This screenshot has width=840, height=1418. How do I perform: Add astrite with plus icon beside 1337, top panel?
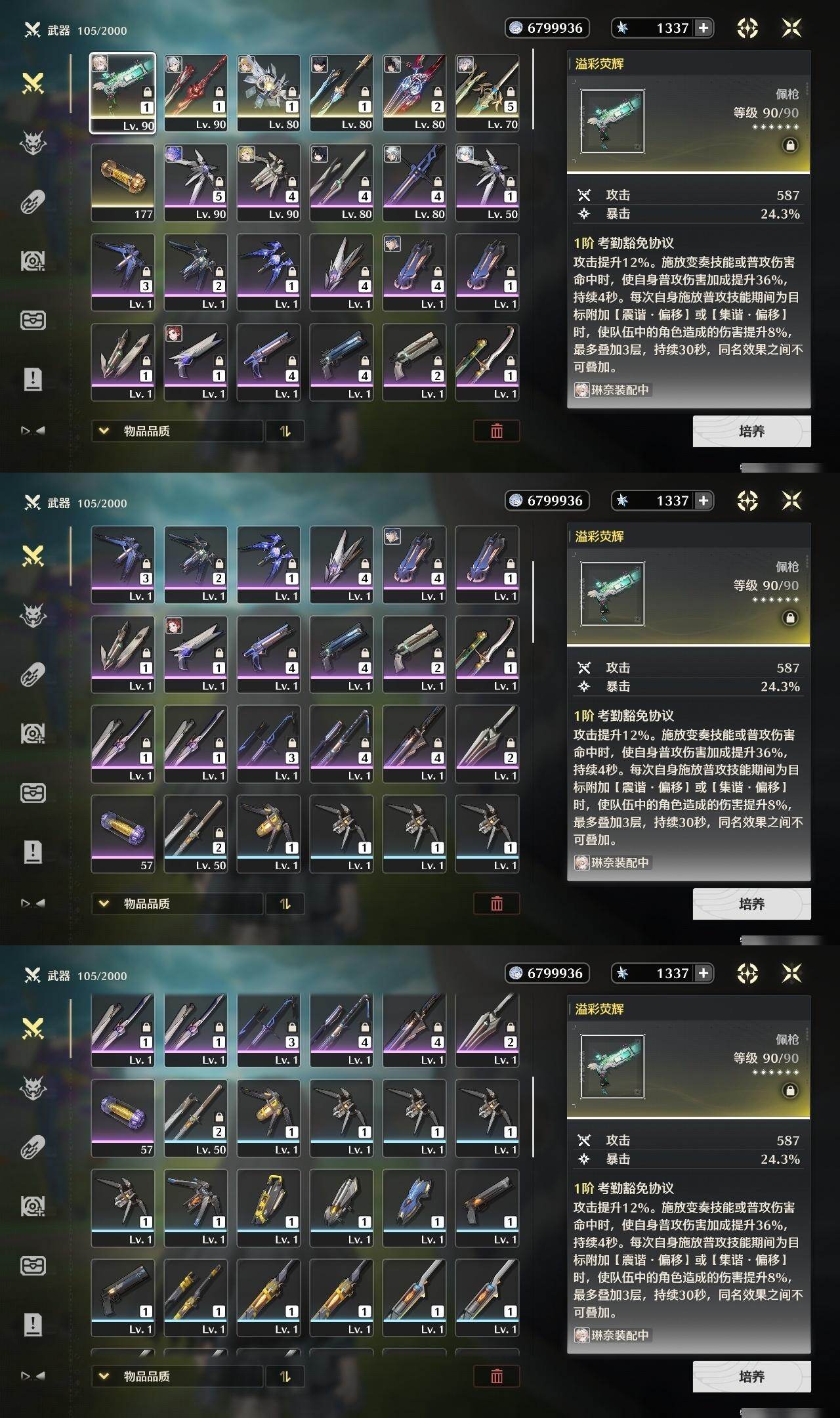tap(703, 28)
